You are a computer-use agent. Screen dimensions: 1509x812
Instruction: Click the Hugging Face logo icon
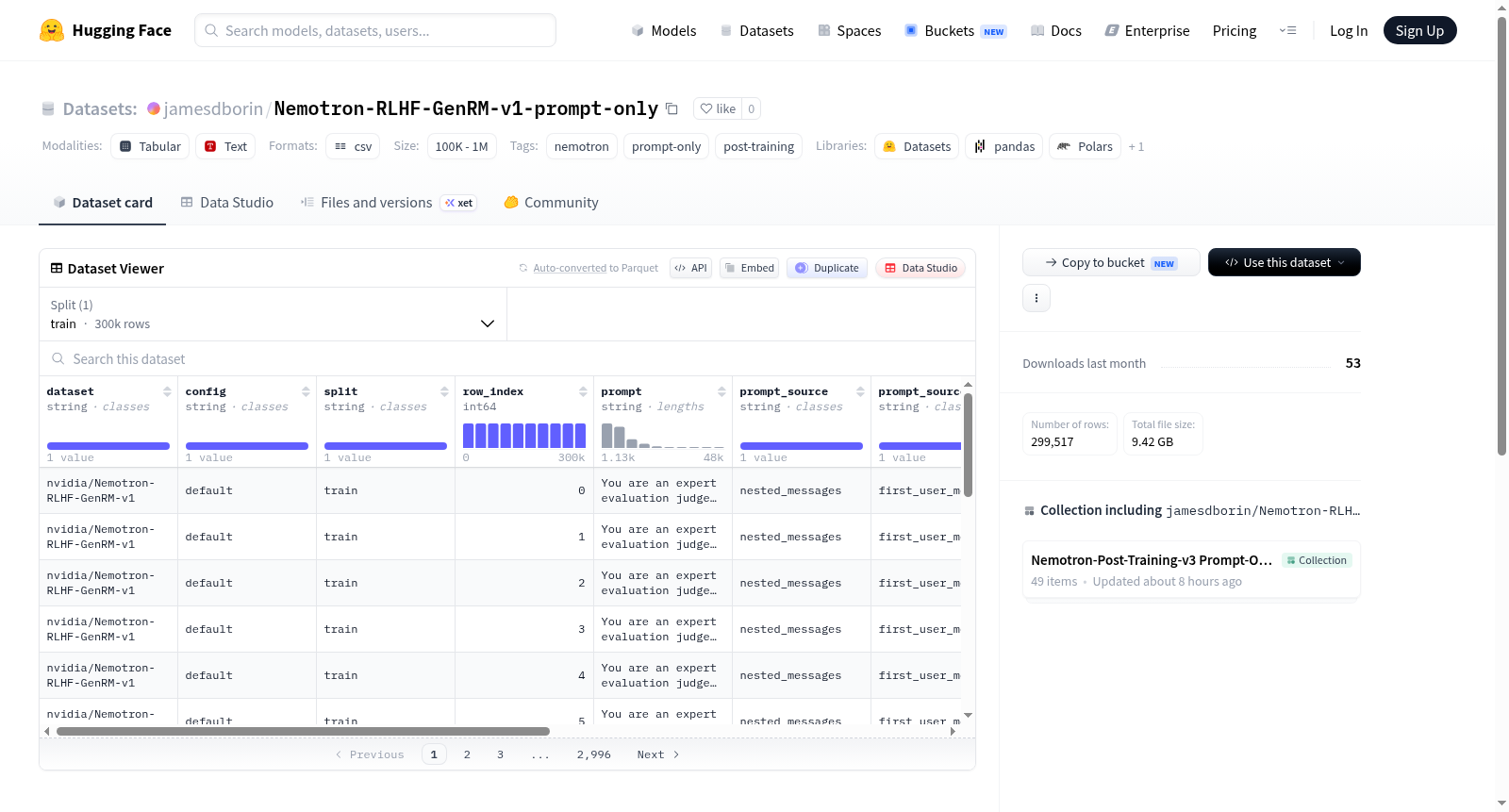tap(52, 30)
